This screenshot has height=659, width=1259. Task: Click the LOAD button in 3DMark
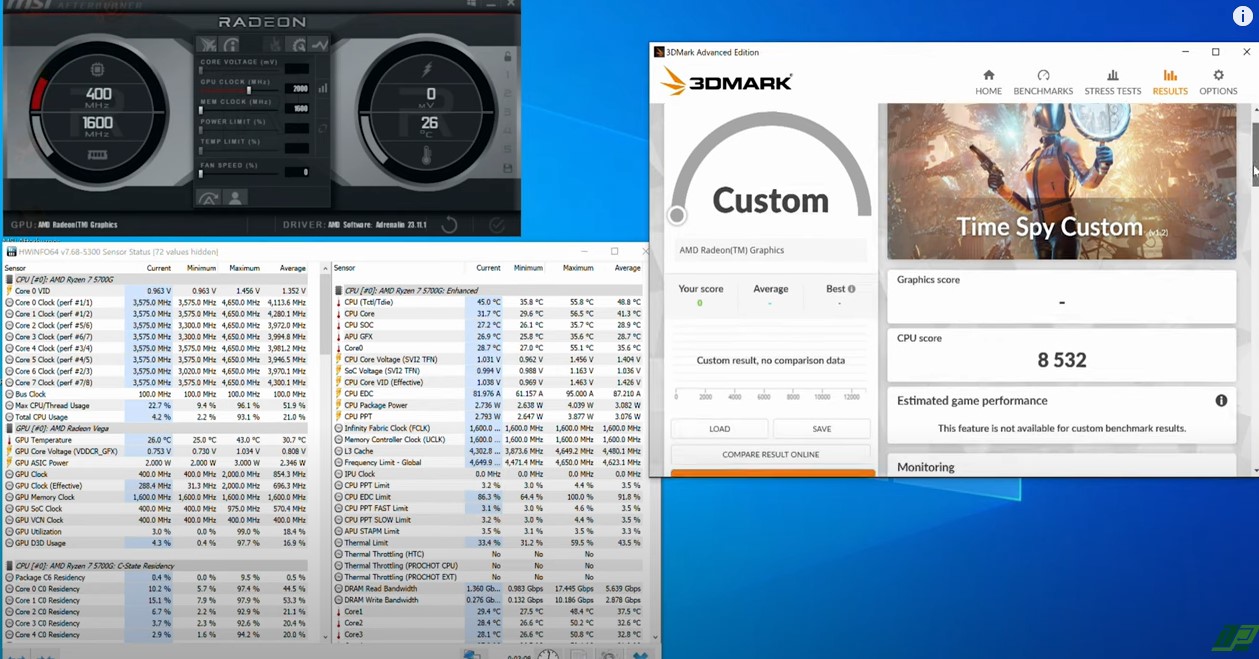[719, 428]
